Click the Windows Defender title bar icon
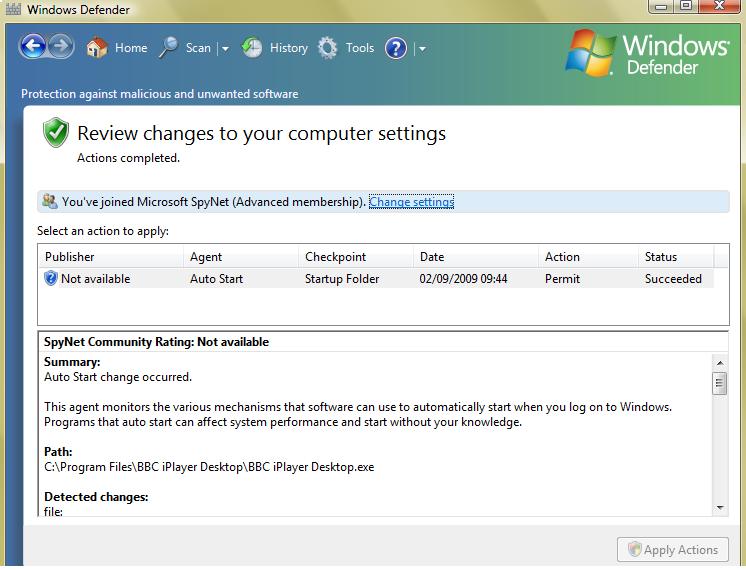Viewport: 746px width, 570px height. pos(13,9)
